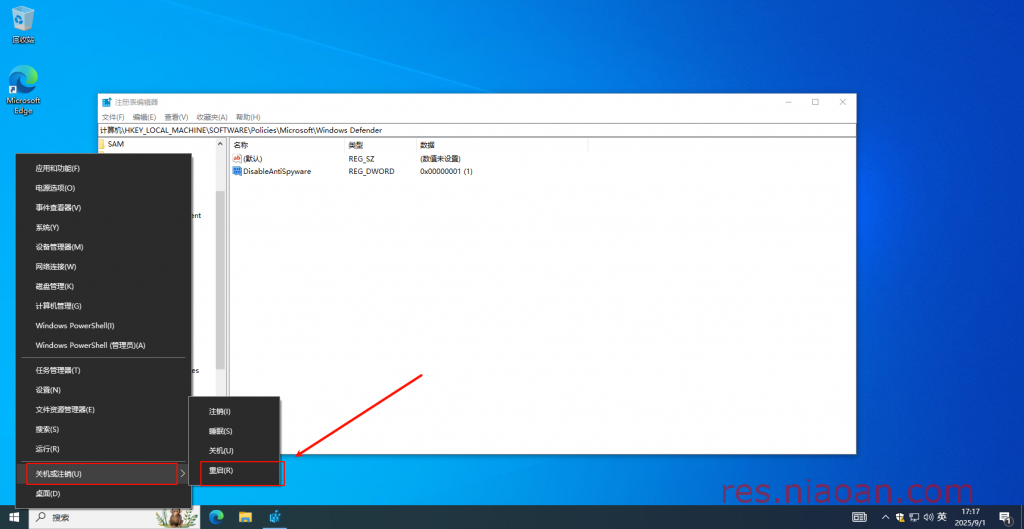
Task: Select 网络连接(W) menu entry
Action: (x=104, y=266)
